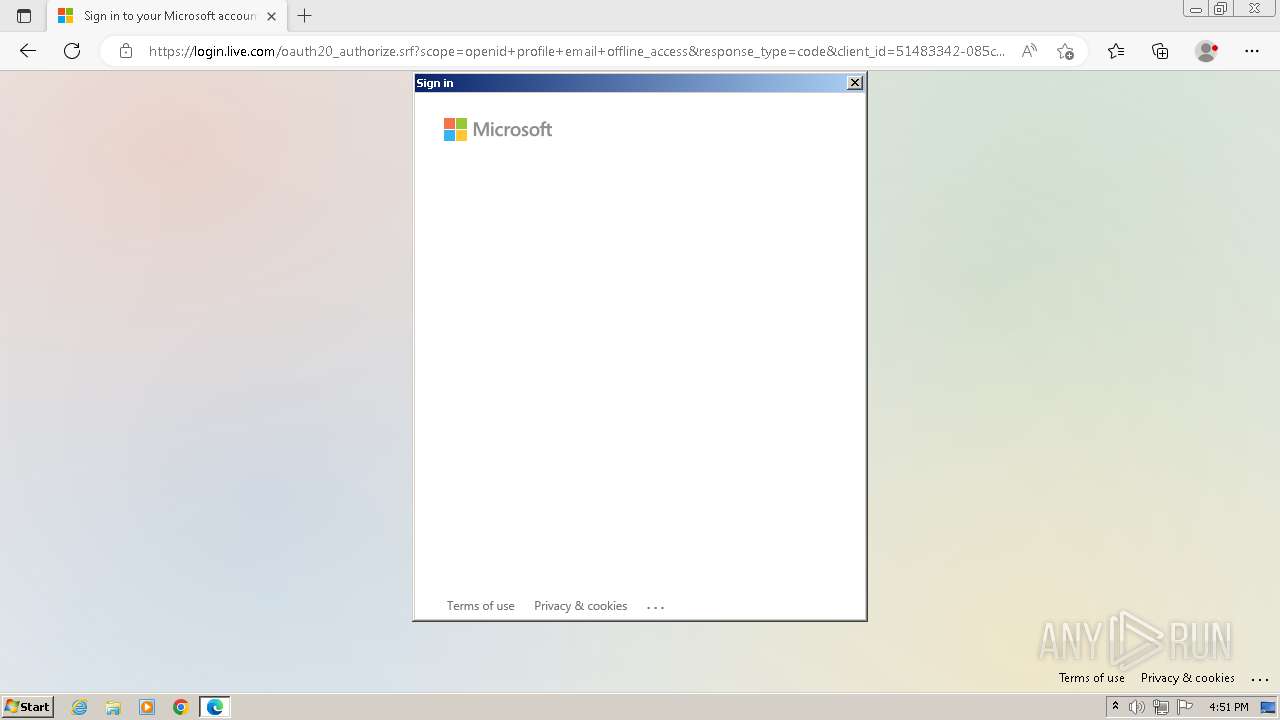Expand page footer ellipsis options

pos(1260,679)
